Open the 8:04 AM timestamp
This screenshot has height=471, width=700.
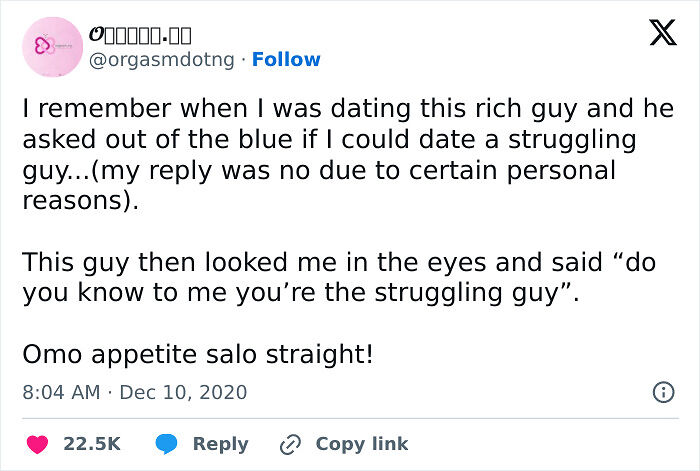(60, 392)
